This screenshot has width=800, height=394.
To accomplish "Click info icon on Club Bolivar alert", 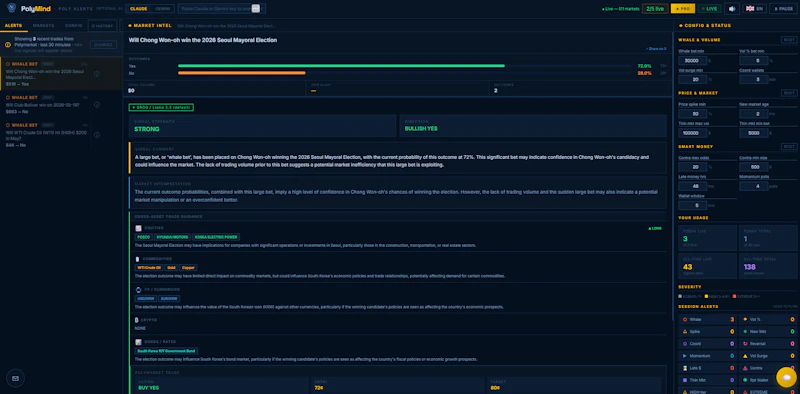I will pos(97,105).
